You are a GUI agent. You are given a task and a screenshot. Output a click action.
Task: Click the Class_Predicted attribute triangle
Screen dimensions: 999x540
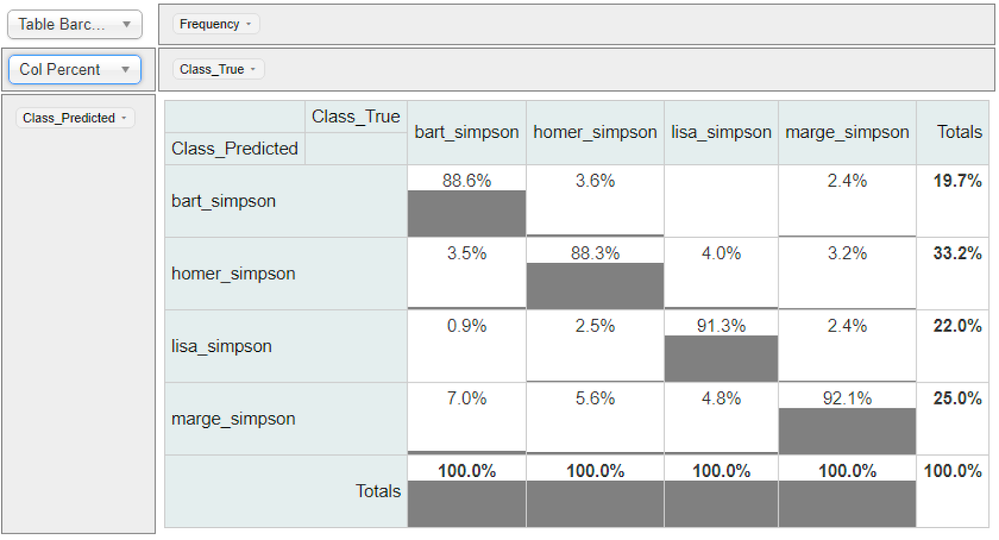(x=124, y=118)
